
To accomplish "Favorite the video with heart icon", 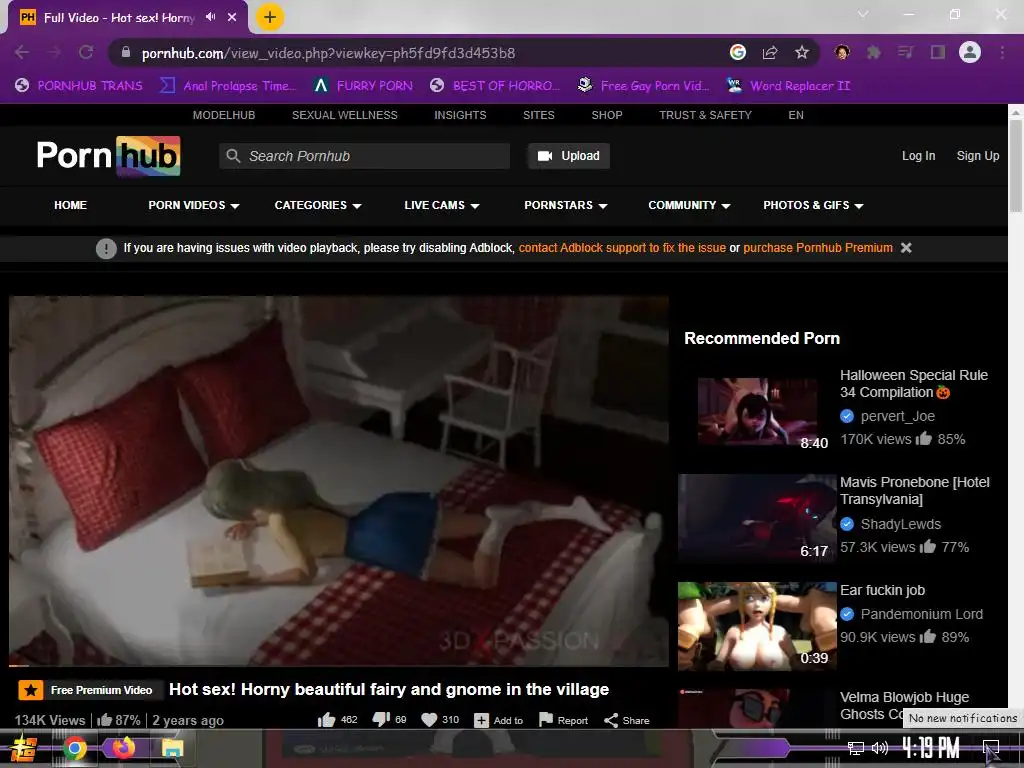I will [x=429, y=720].
